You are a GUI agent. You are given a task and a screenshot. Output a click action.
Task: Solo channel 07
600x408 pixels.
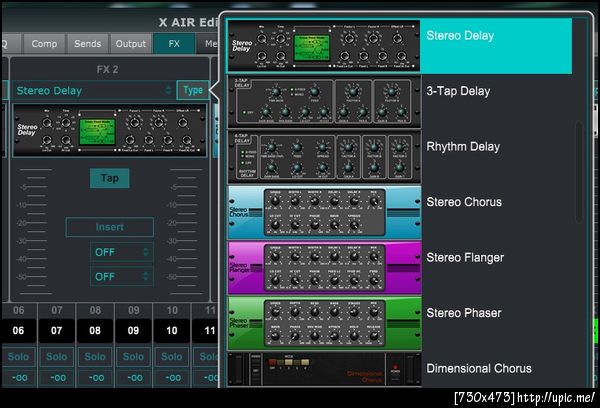(57, 357)
